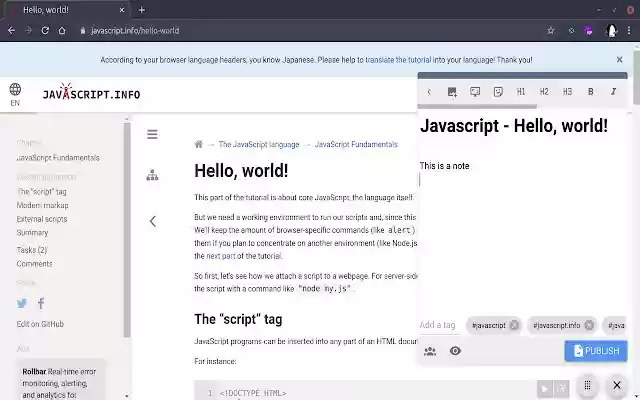
Task: Click the 'Add a tag' field
Action: (440, 325)
